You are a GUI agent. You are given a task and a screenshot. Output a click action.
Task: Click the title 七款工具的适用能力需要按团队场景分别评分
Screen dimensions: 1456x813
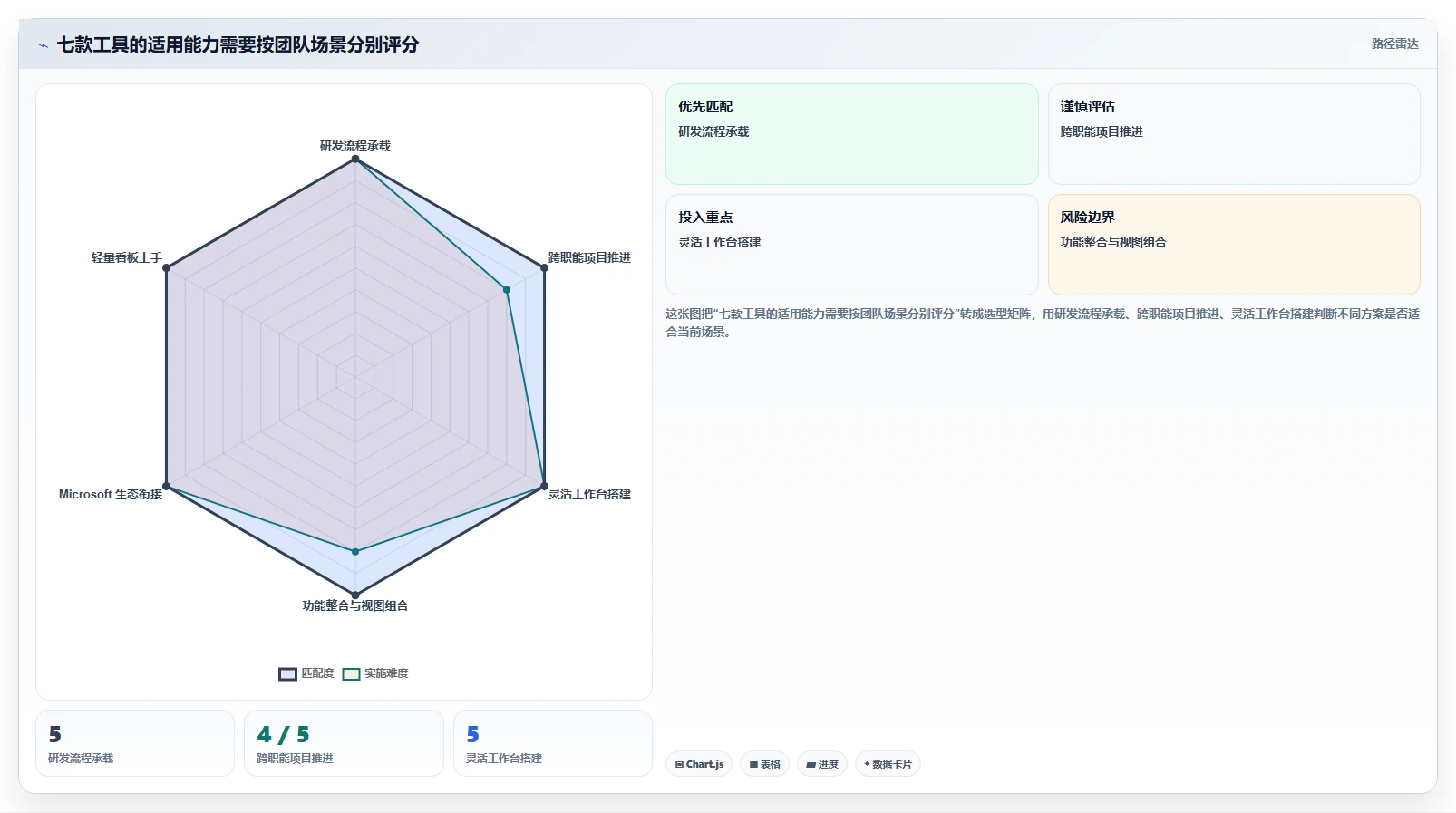(238, 44)
